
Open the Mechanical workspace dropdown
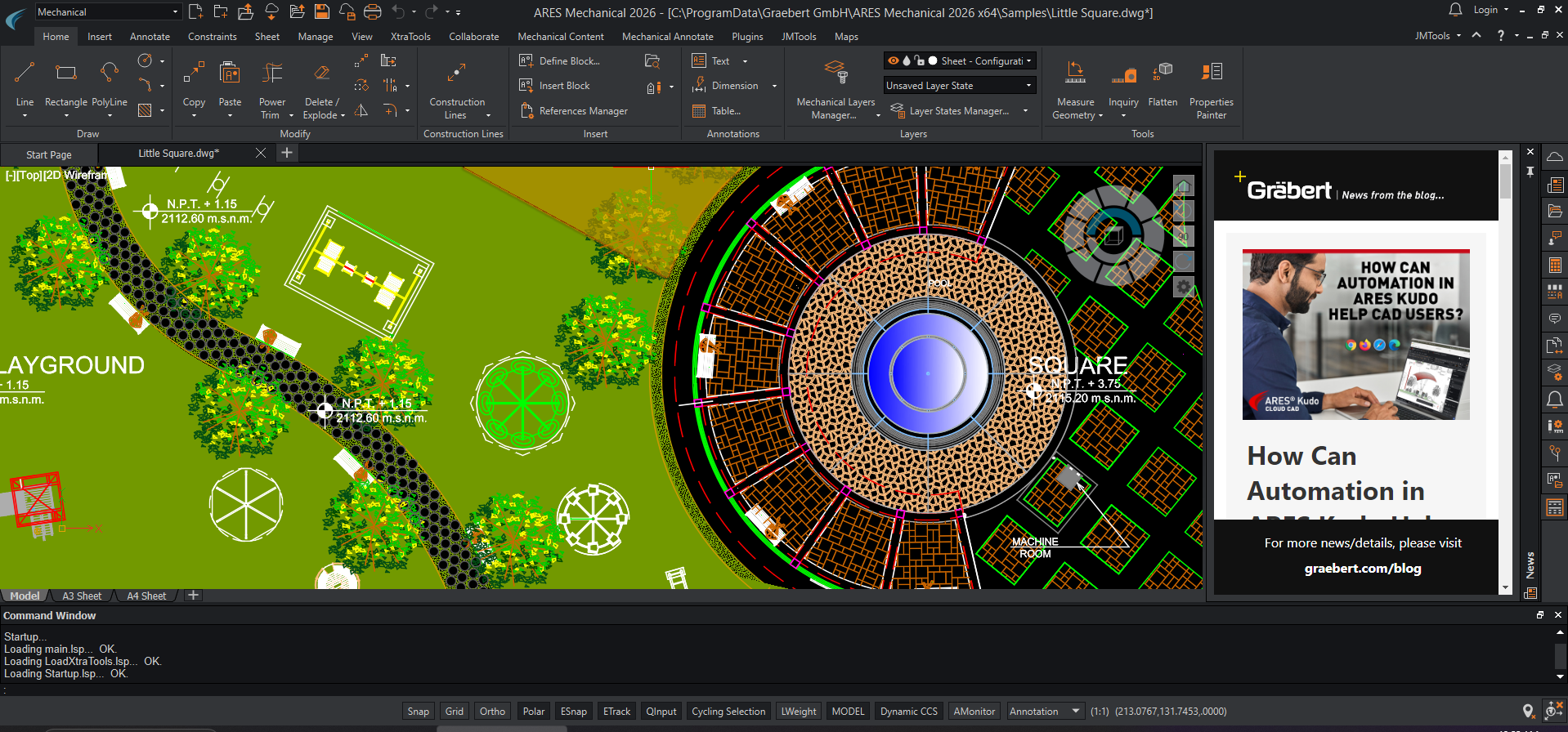coord(175,12)
